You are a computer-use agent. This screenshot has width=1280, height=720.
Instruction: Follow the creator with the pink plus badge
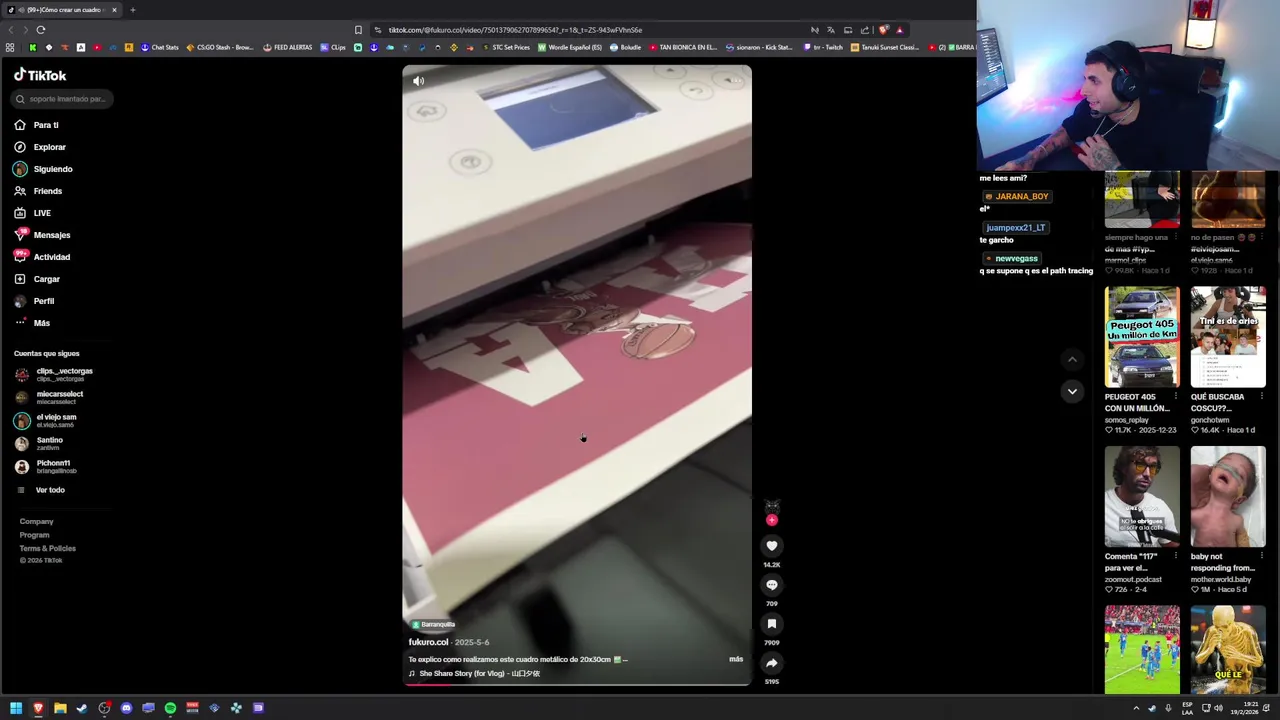click(x=771, y=520)
